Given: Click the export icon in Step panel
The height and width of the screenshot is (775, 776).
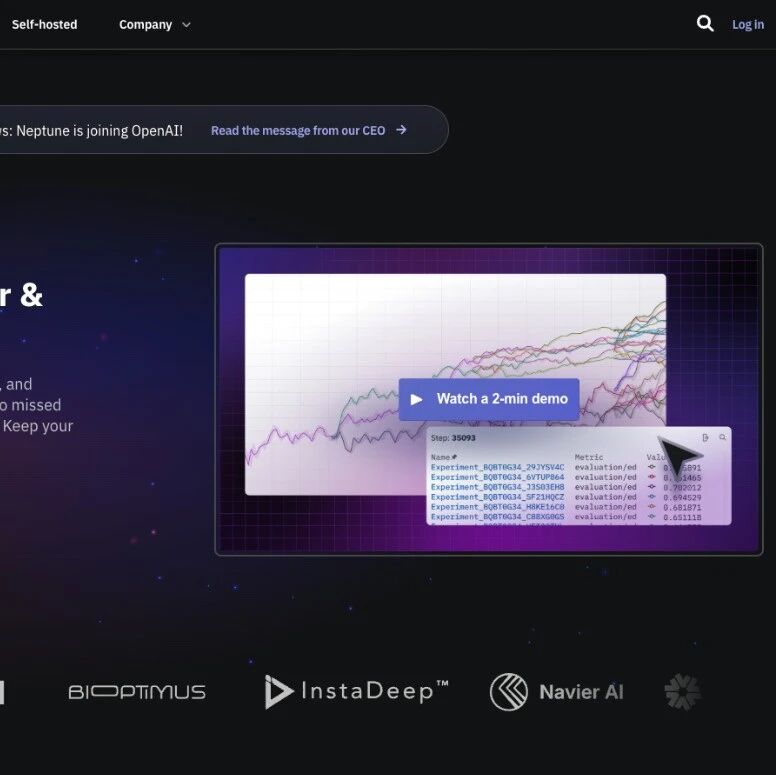Looking at the screenshot, I should point(706,438).
